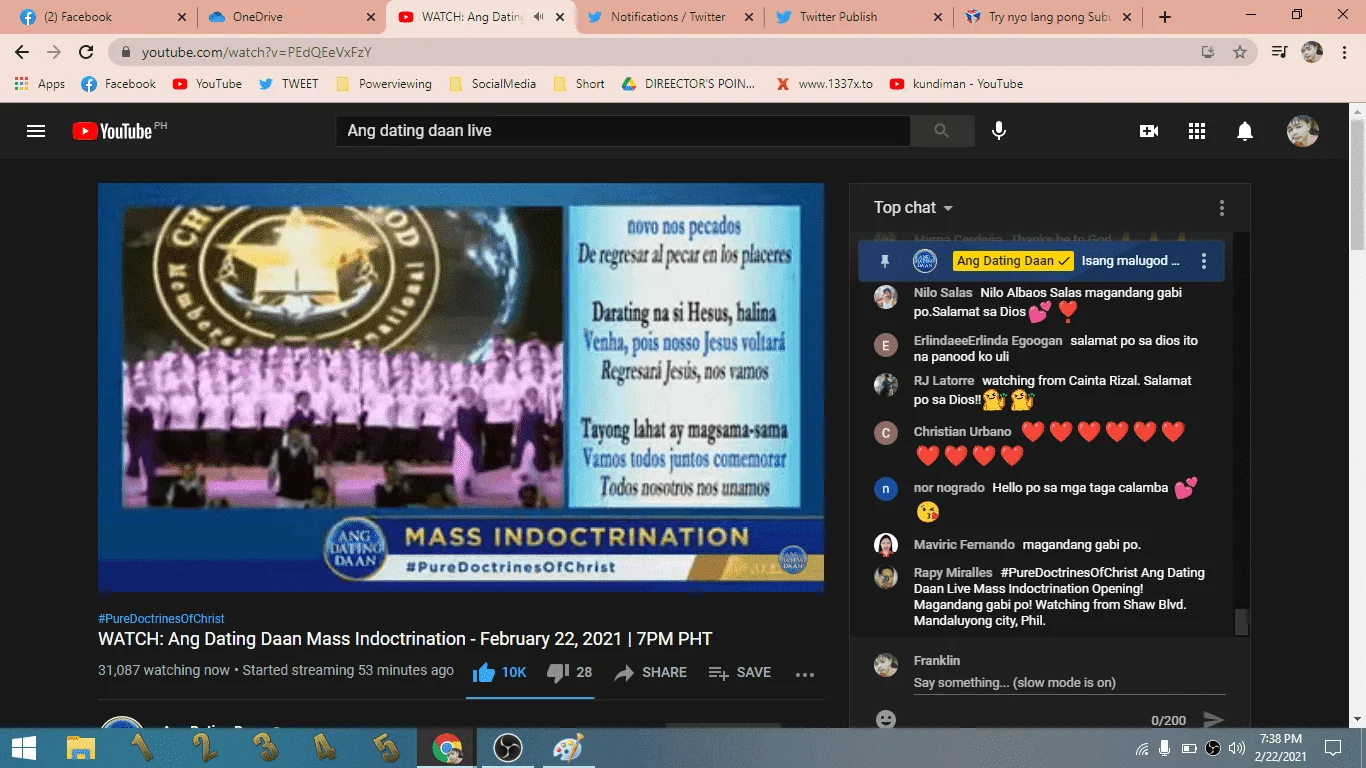Click the Ang Dating Daan pinned channel badge

[x=1013, y=261]
